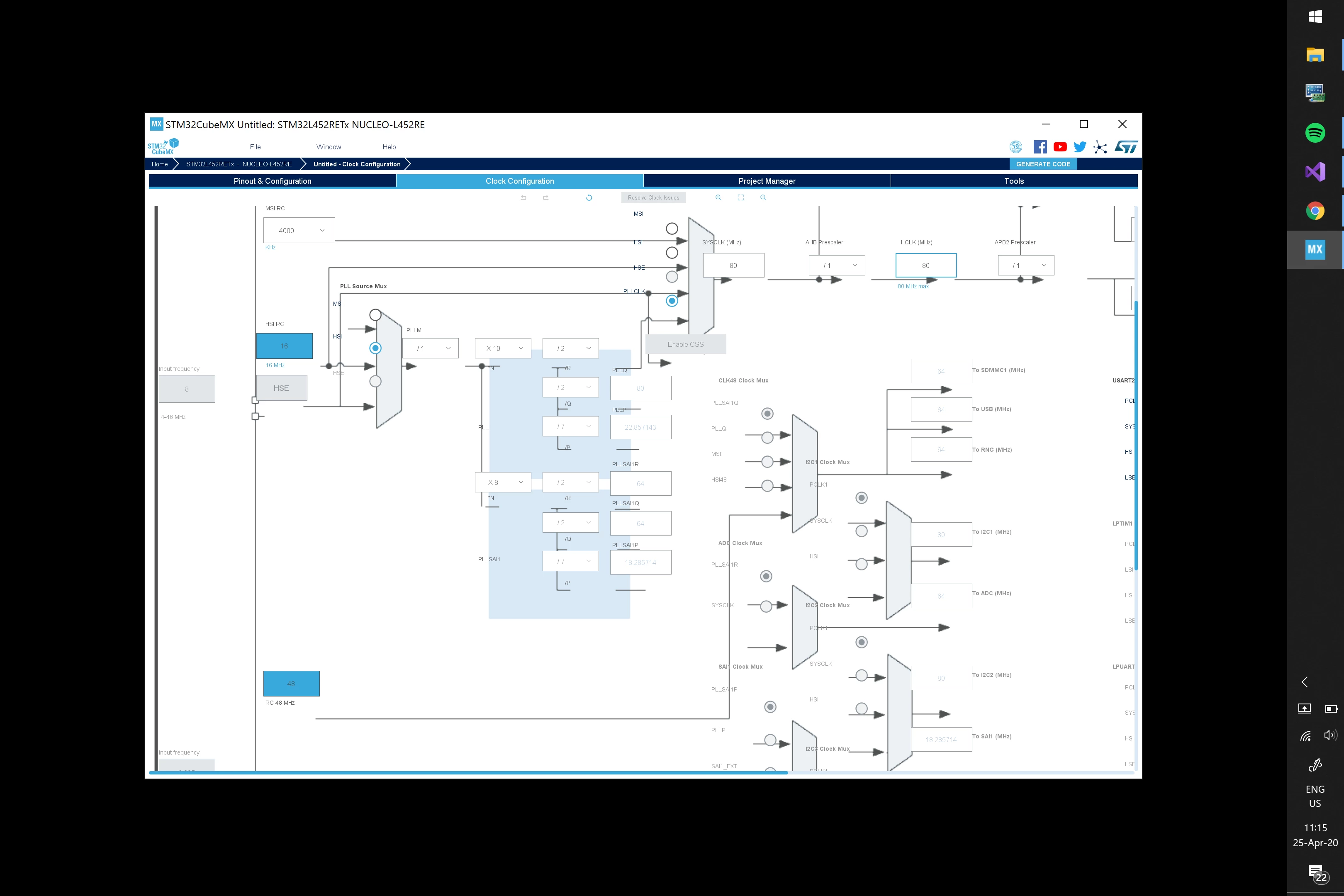Viewport: 1344px width, 896px height.
Task: Open the Facebook link icon
Action: tap(1040, 147)
